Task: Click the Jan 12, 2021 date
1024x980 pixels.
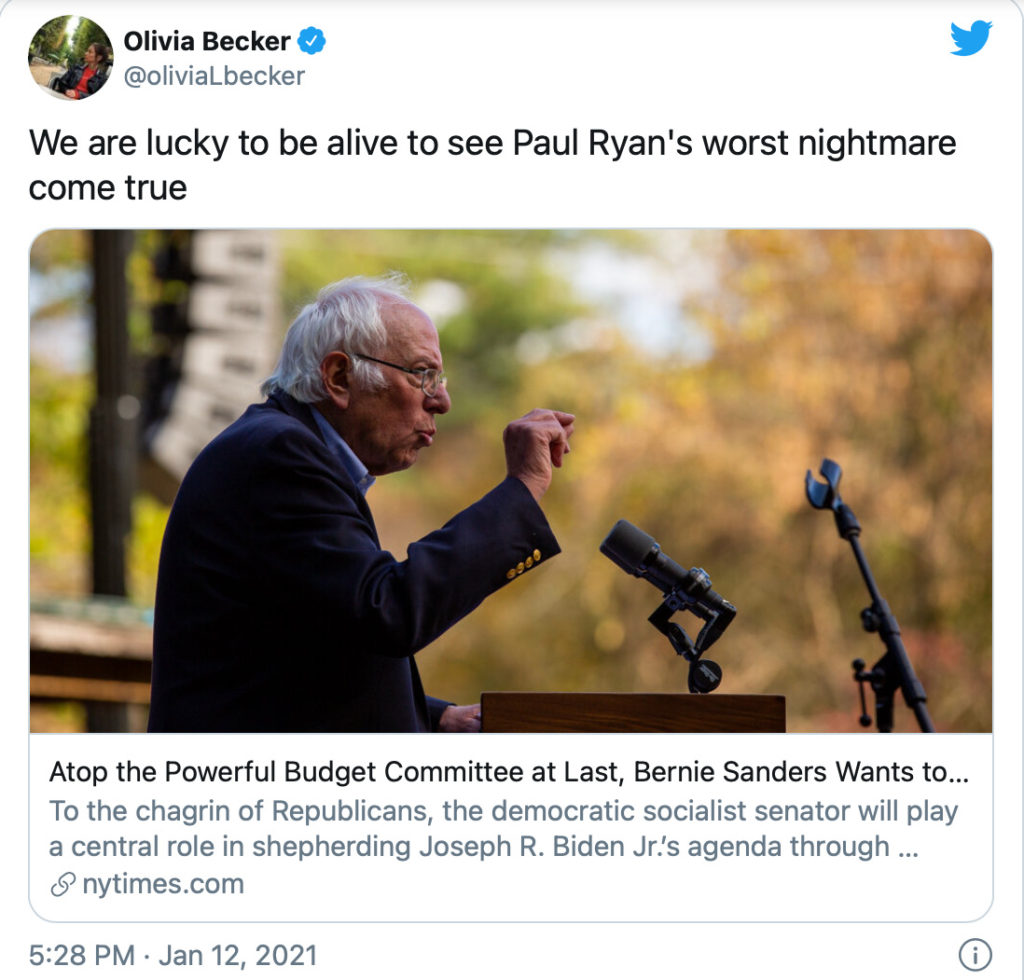Action: 238,955
